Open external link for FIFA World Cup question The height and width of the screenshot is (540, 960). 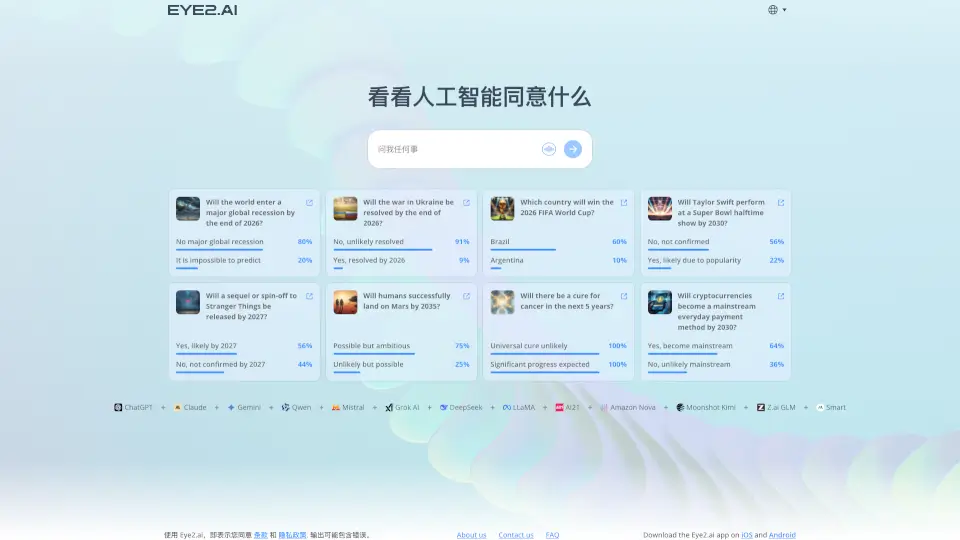point(624,203)
